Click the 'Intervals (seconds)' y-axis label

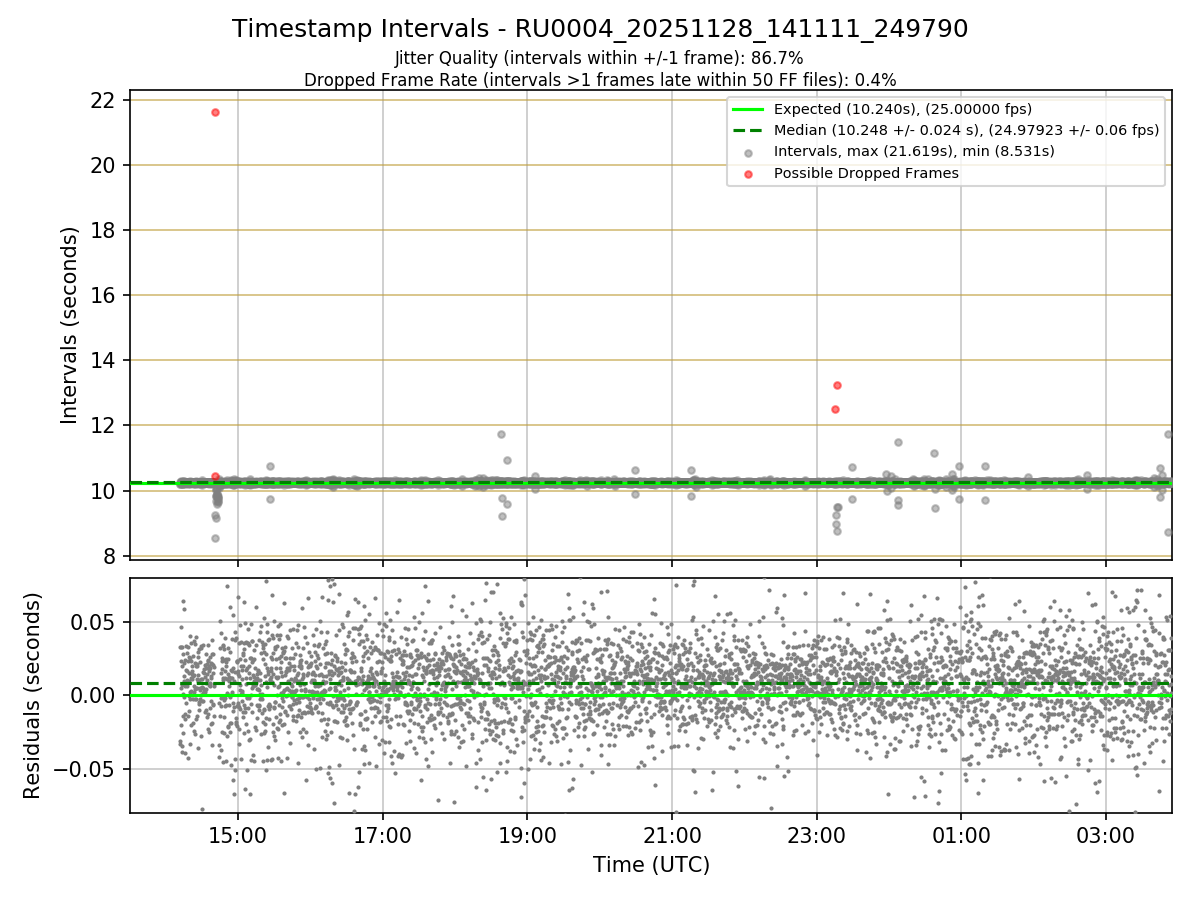[x=69, y=325]
